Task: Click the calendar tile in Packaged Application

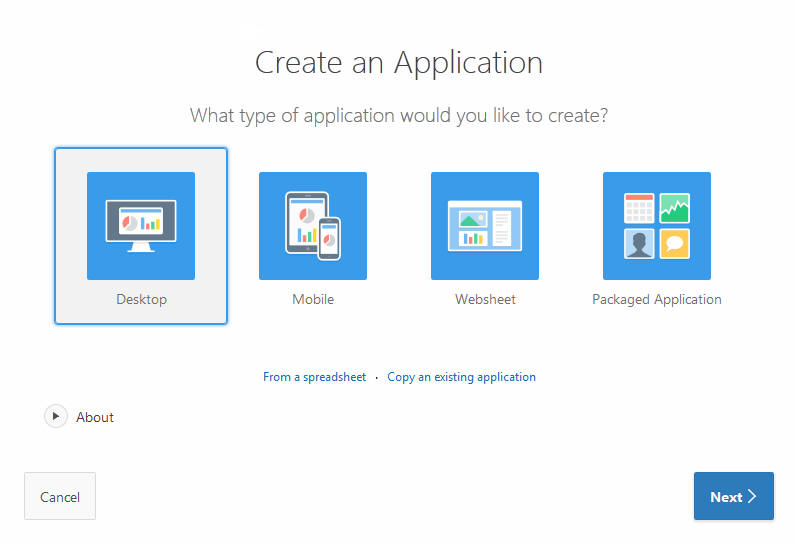Action: click(639, 208)
